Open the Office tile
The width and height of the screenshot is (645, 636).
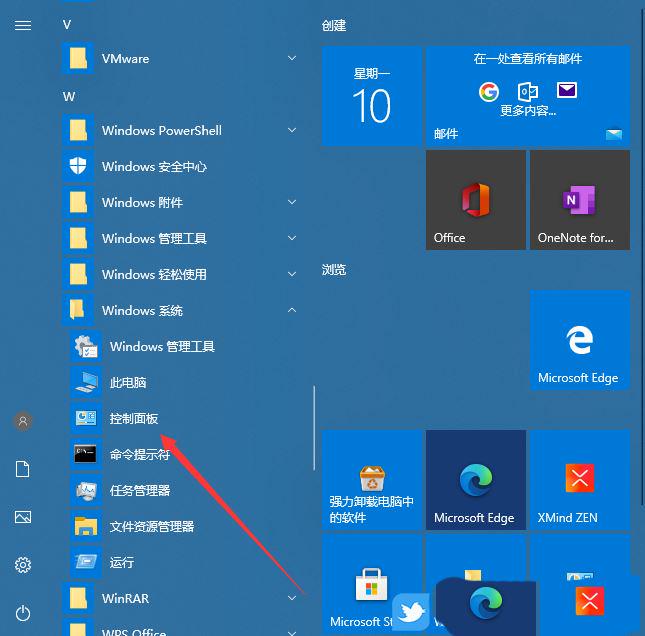tap(476, 200)
